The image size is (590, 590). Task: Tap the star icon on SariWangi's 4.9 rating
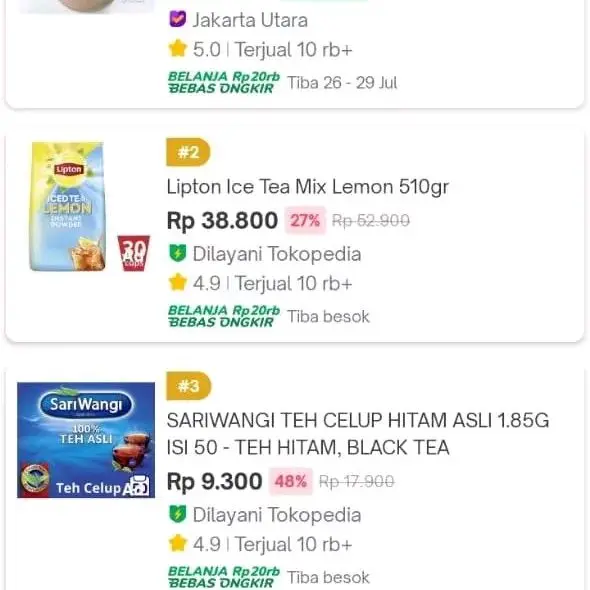click(x=178, y=544)
